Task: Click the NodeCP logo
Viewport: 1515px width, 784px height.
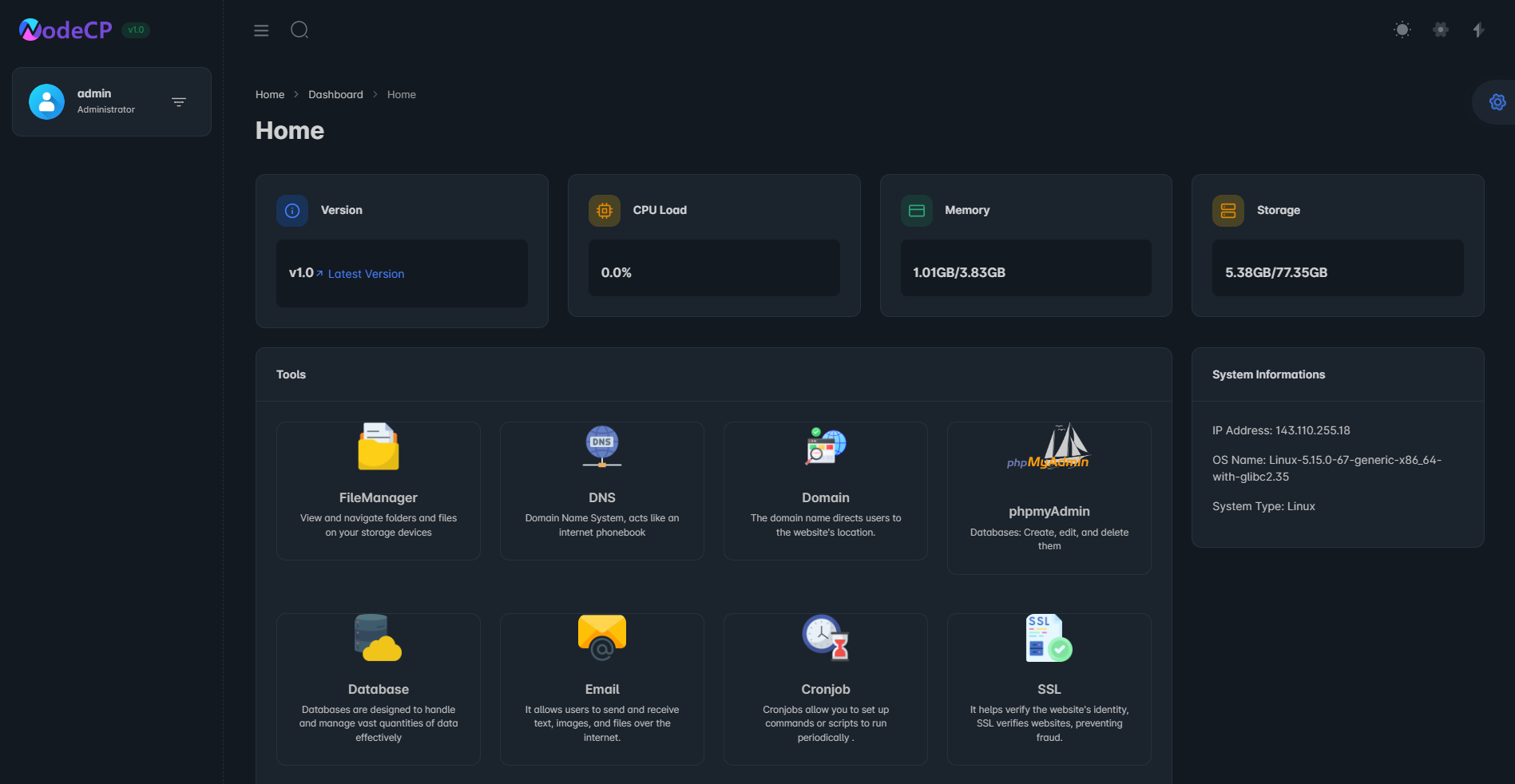Action: (x=66, y=30)
